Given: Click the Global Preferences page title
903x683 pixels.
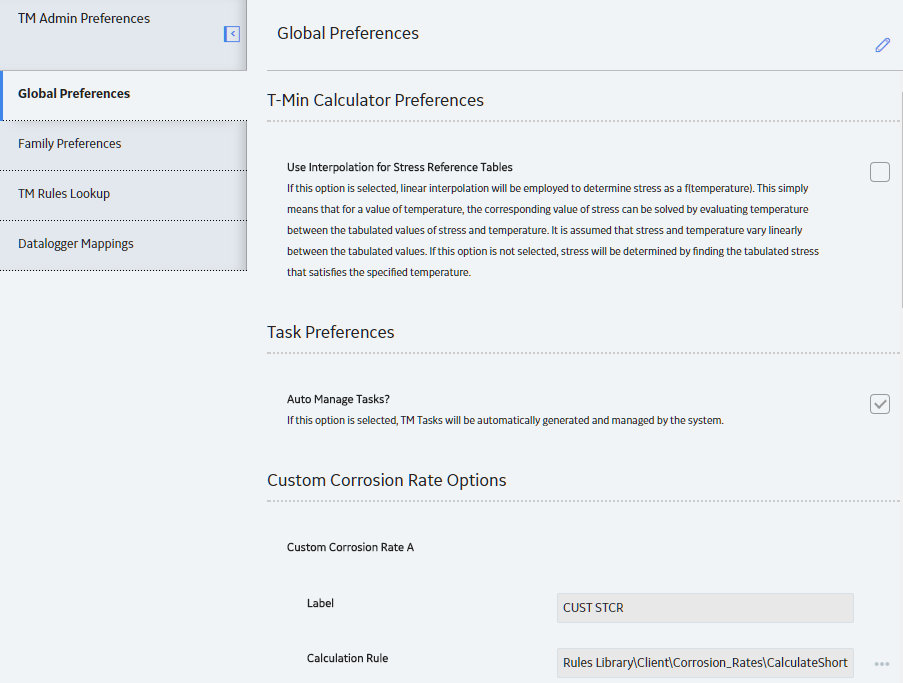Looking at the screenshot, I should click(x=348, y=33).
